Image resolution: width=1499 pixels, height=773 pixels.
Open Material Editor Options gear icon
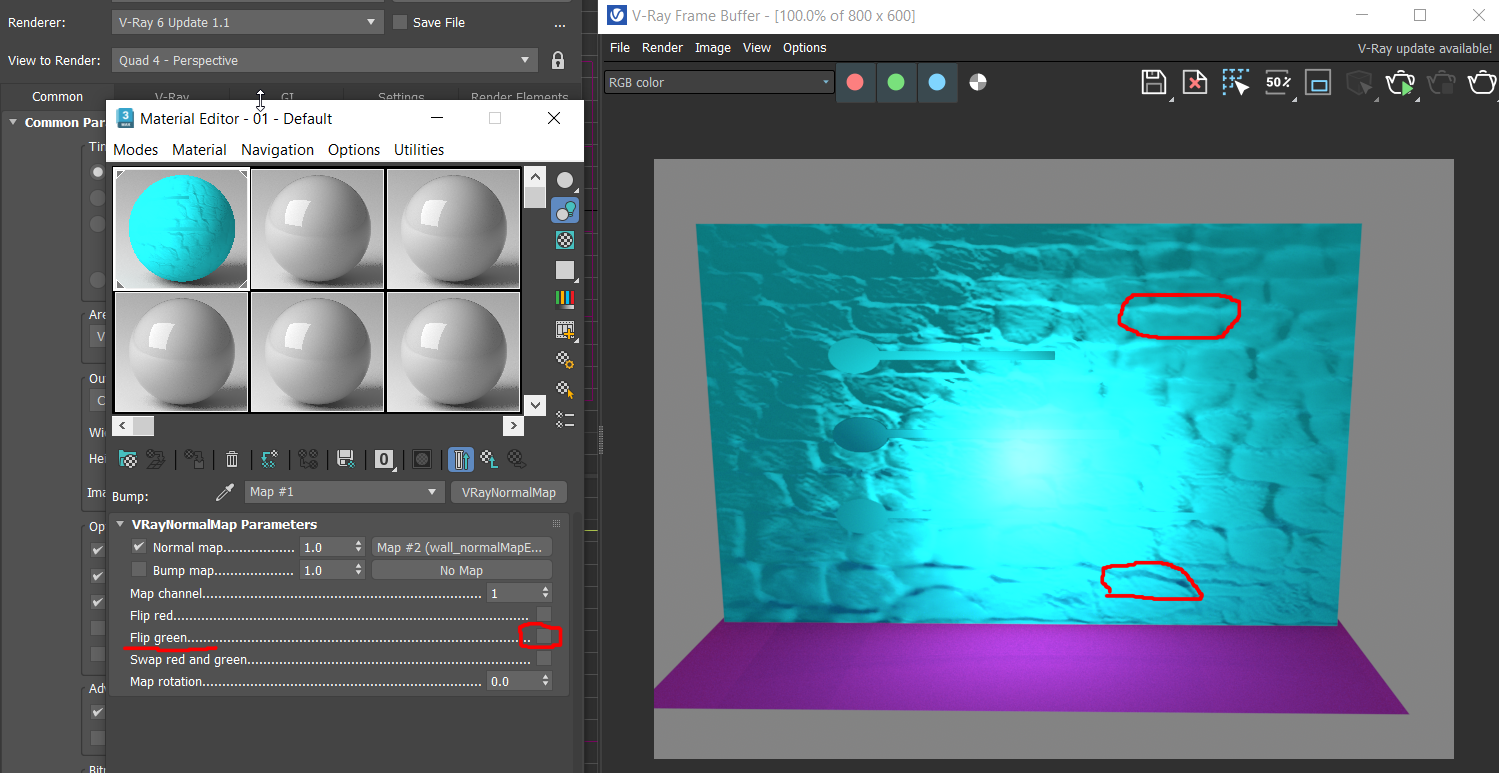click(x=565, y=359)
